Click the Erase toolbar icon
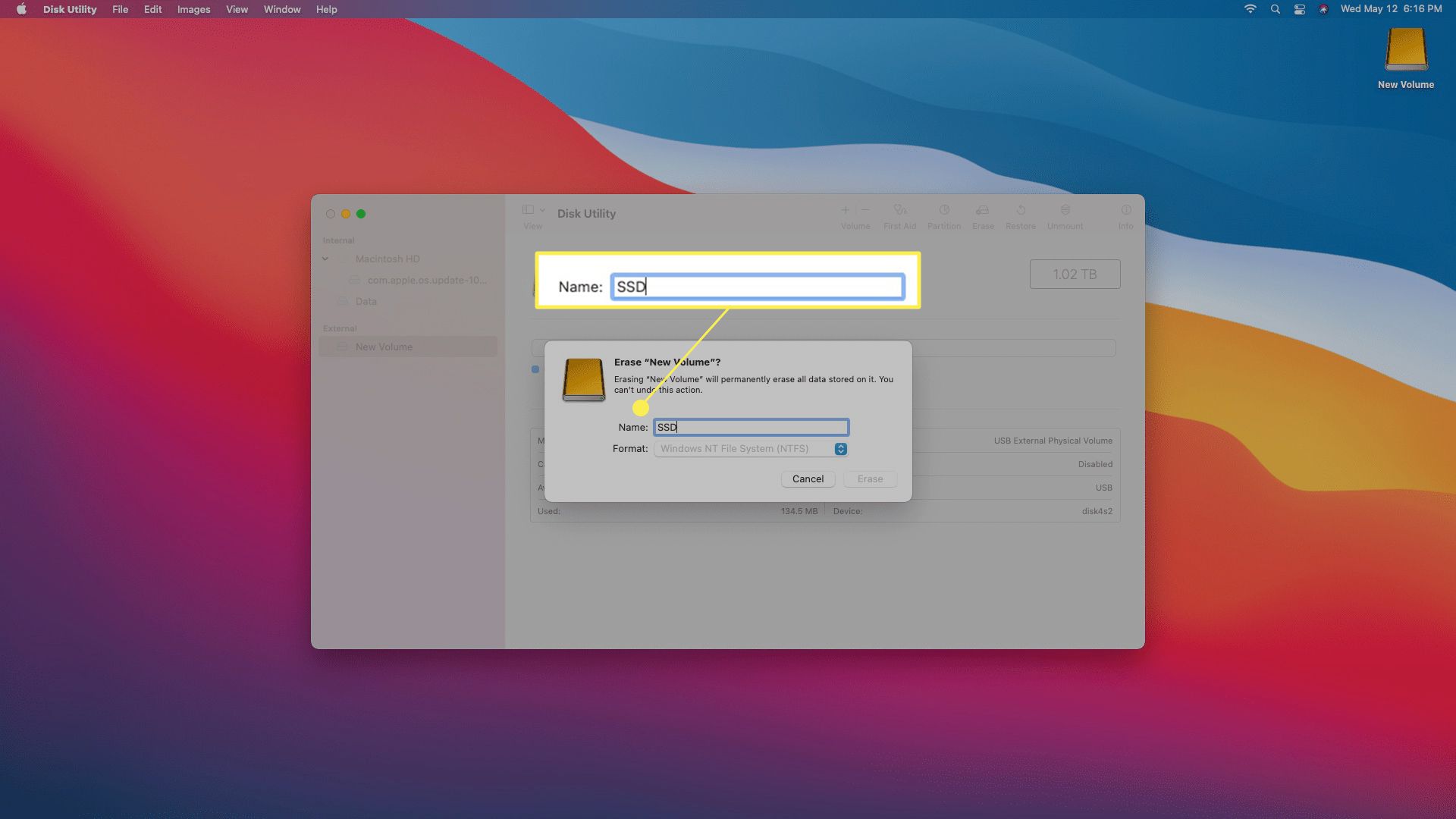The image size is (1456, 819). [x=983, y=216]
